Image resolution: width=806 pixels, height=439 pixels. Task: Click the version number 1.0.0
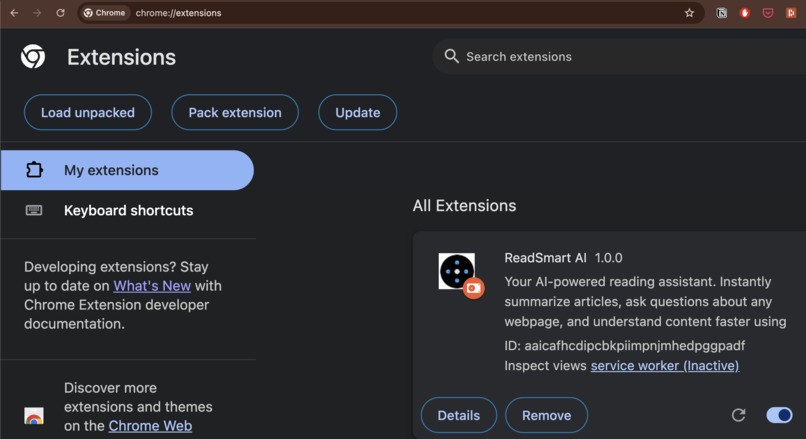click(609, 258)
